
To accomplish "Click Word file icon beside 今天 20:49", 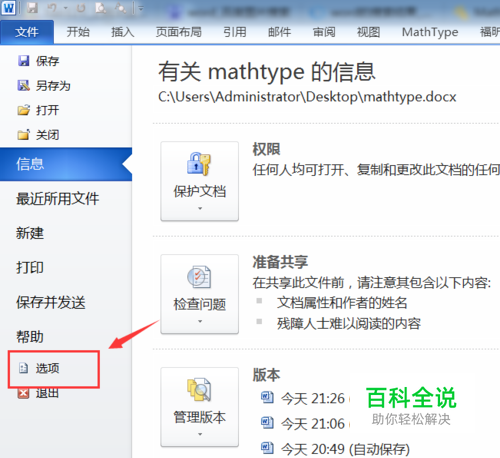I will 267,448.
